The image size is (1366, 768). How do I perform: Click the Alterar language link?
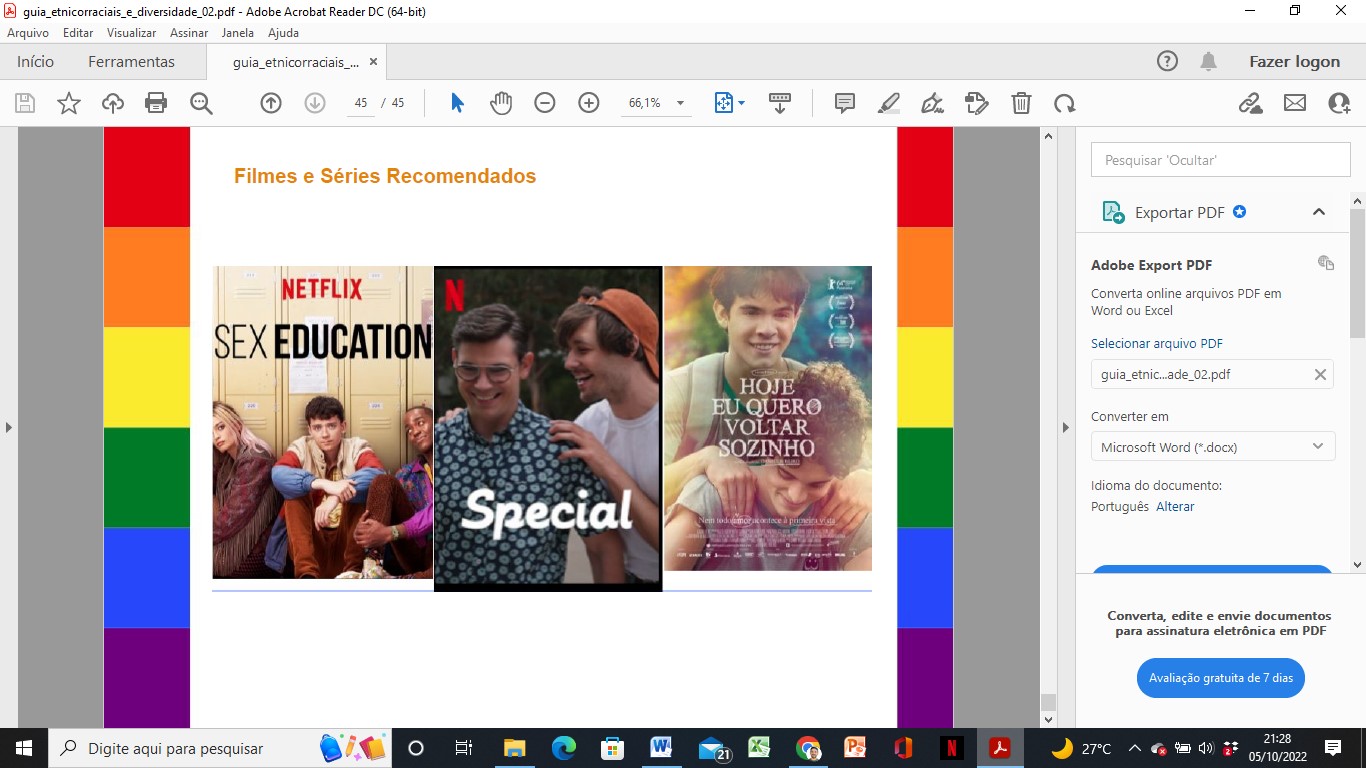point(1175,506)
